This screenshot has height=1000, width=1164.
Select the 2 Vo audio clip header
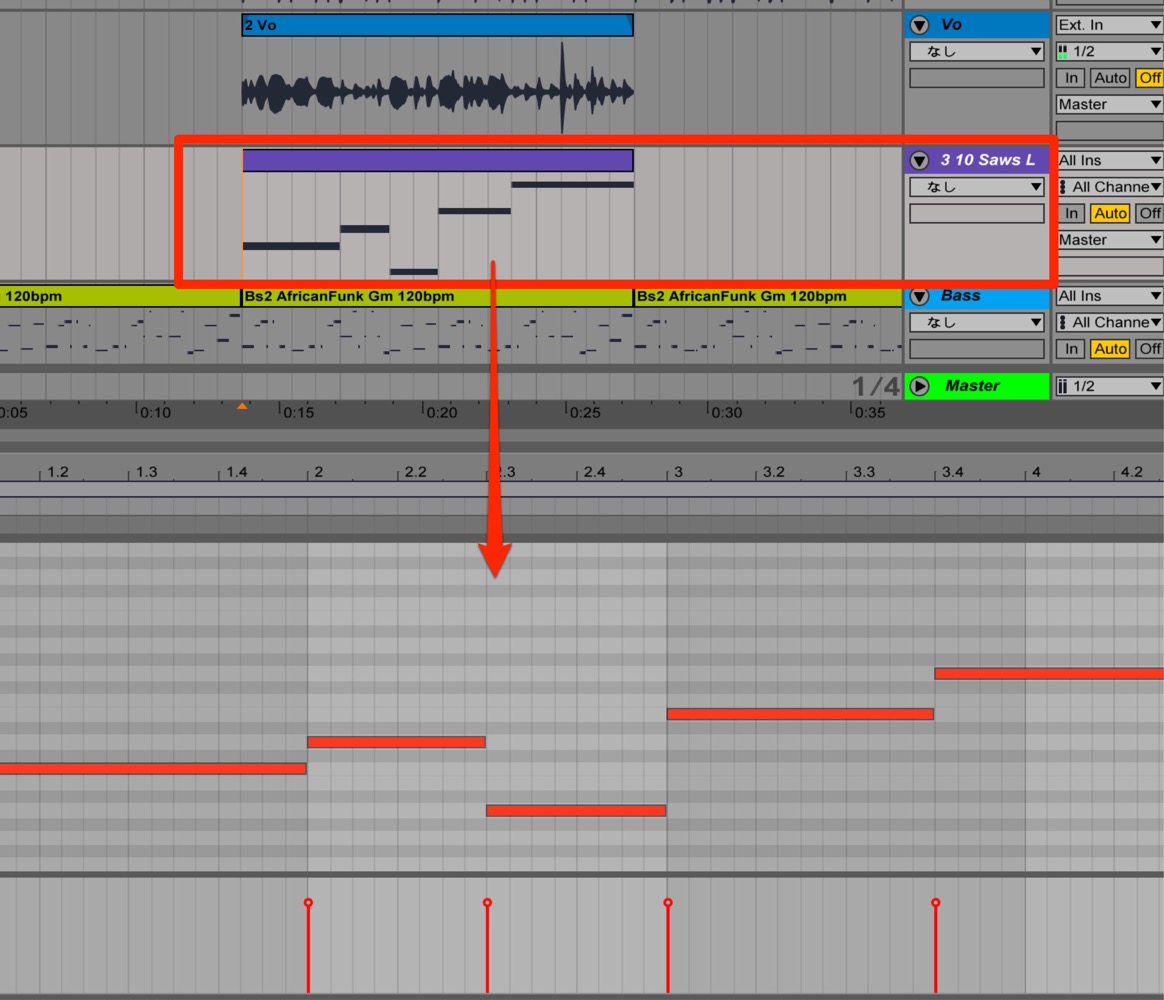[x=437, y=25]
